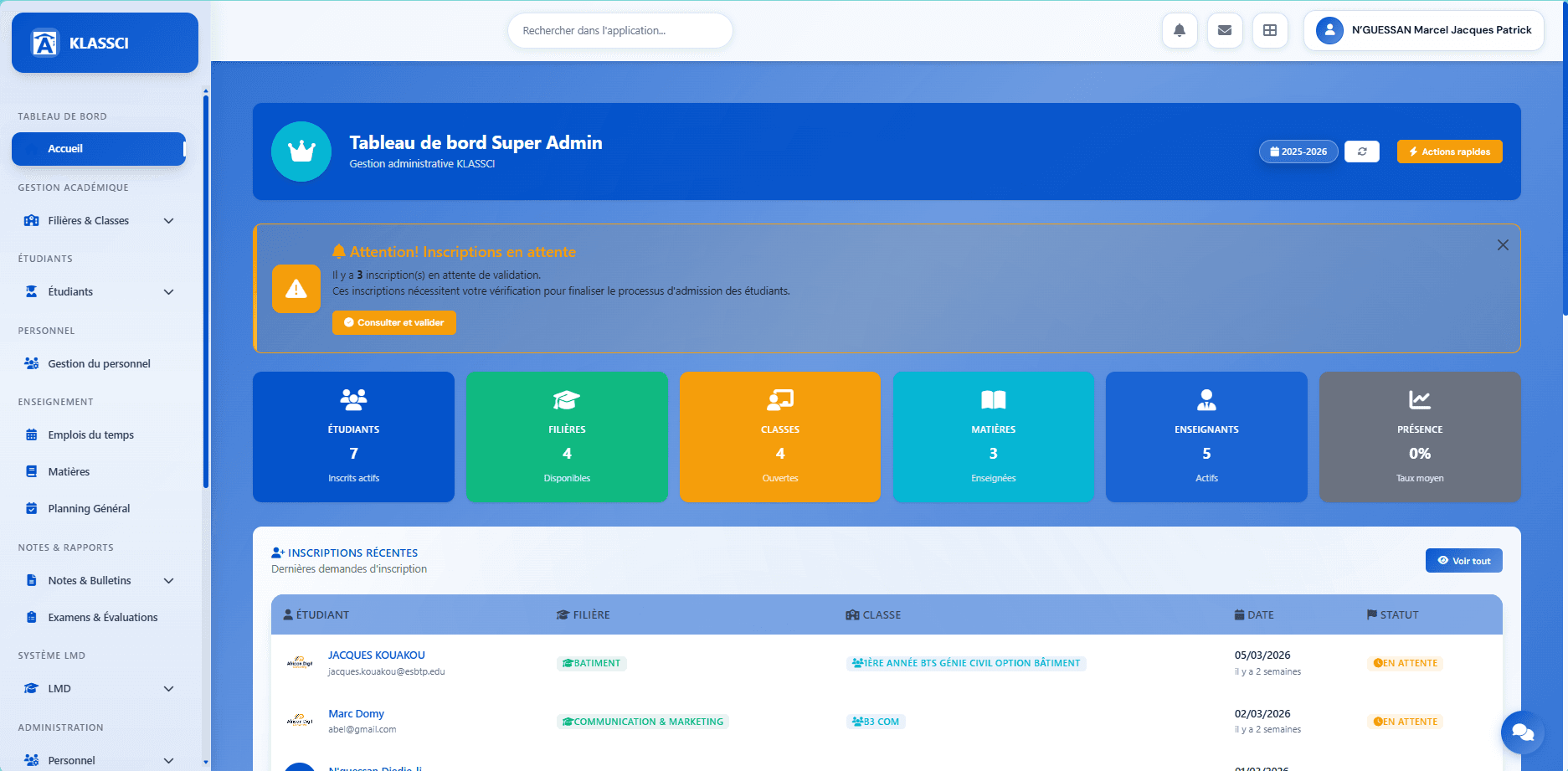Open messages via the envelope icon
The width and height of the screenshot is (1568, 771).
1225,30
